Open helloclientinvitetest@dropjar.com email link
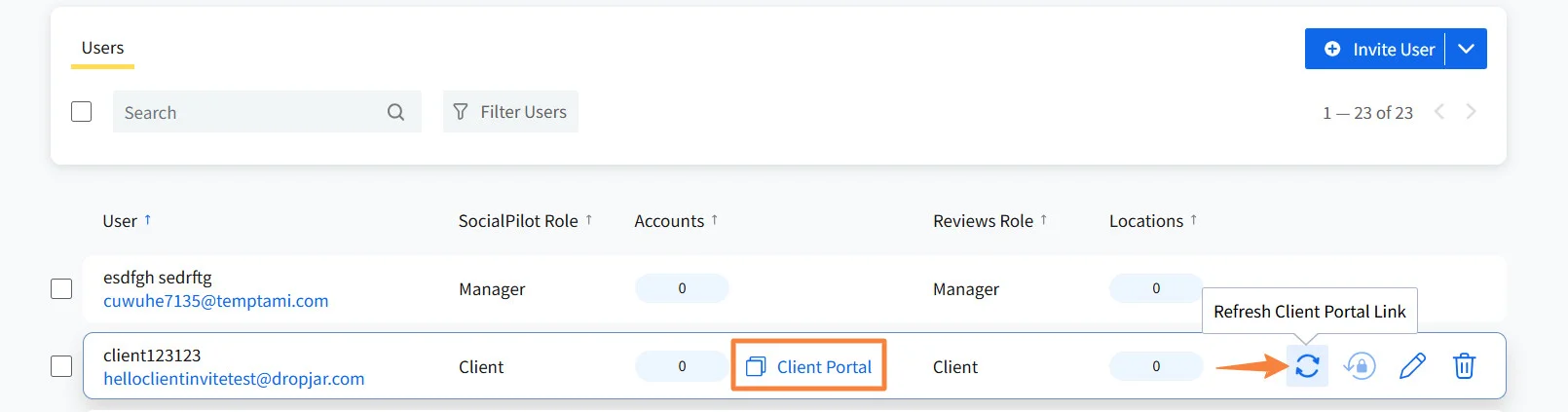 [234, 379]
